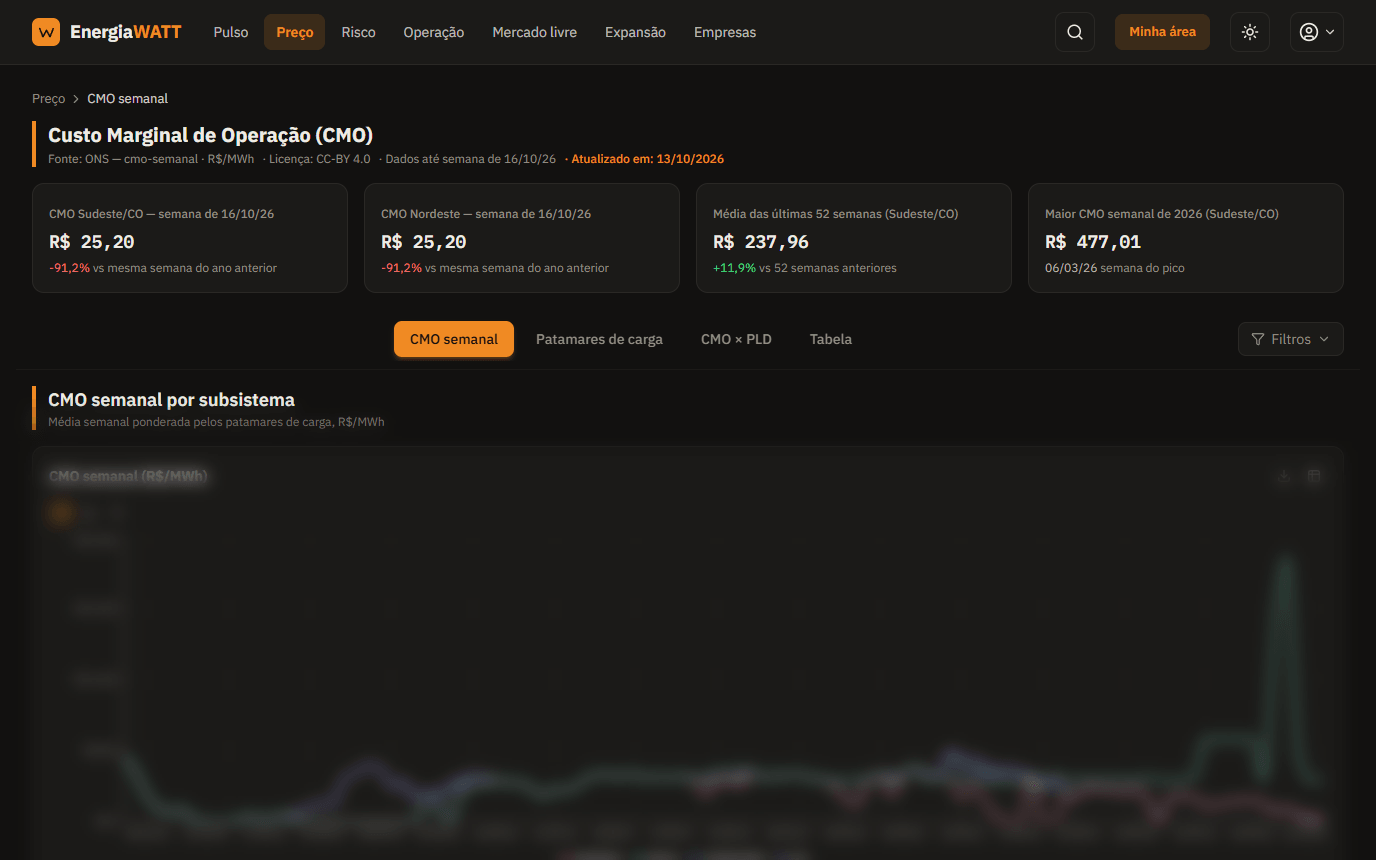Click the R$ 237,96 52-week average value

(761, 242)
